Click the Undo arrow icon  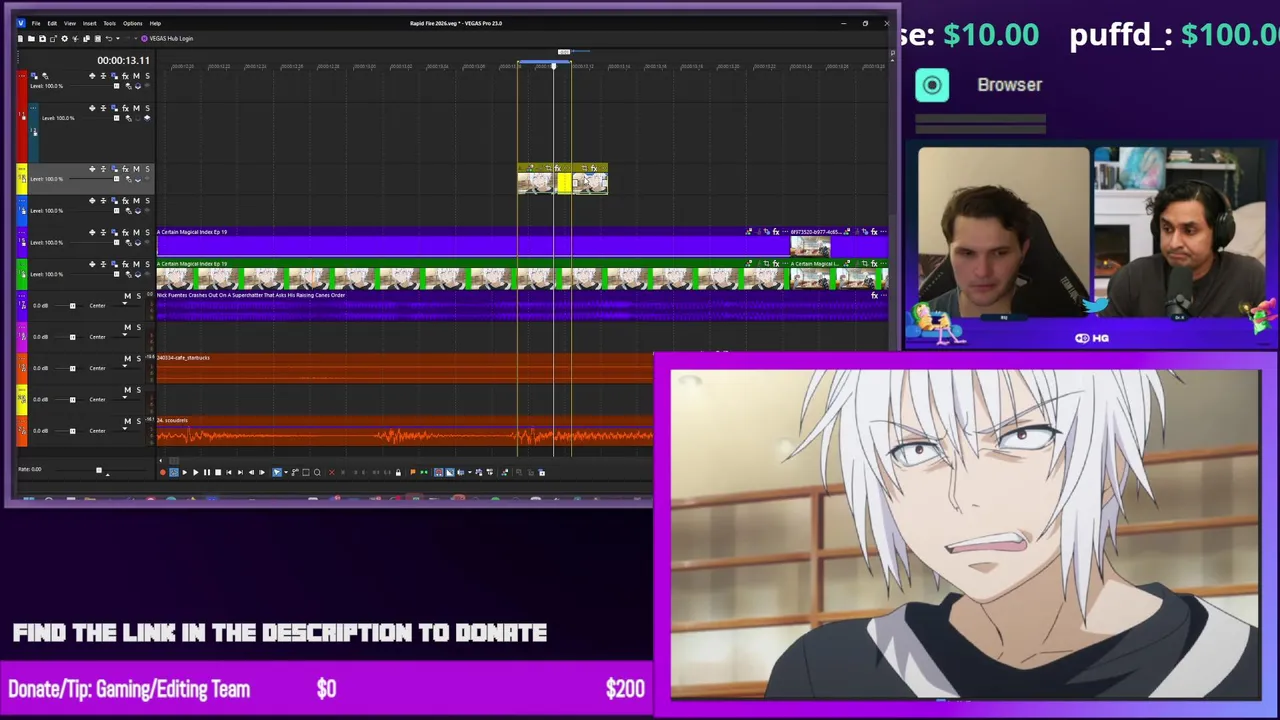[109, 38]
